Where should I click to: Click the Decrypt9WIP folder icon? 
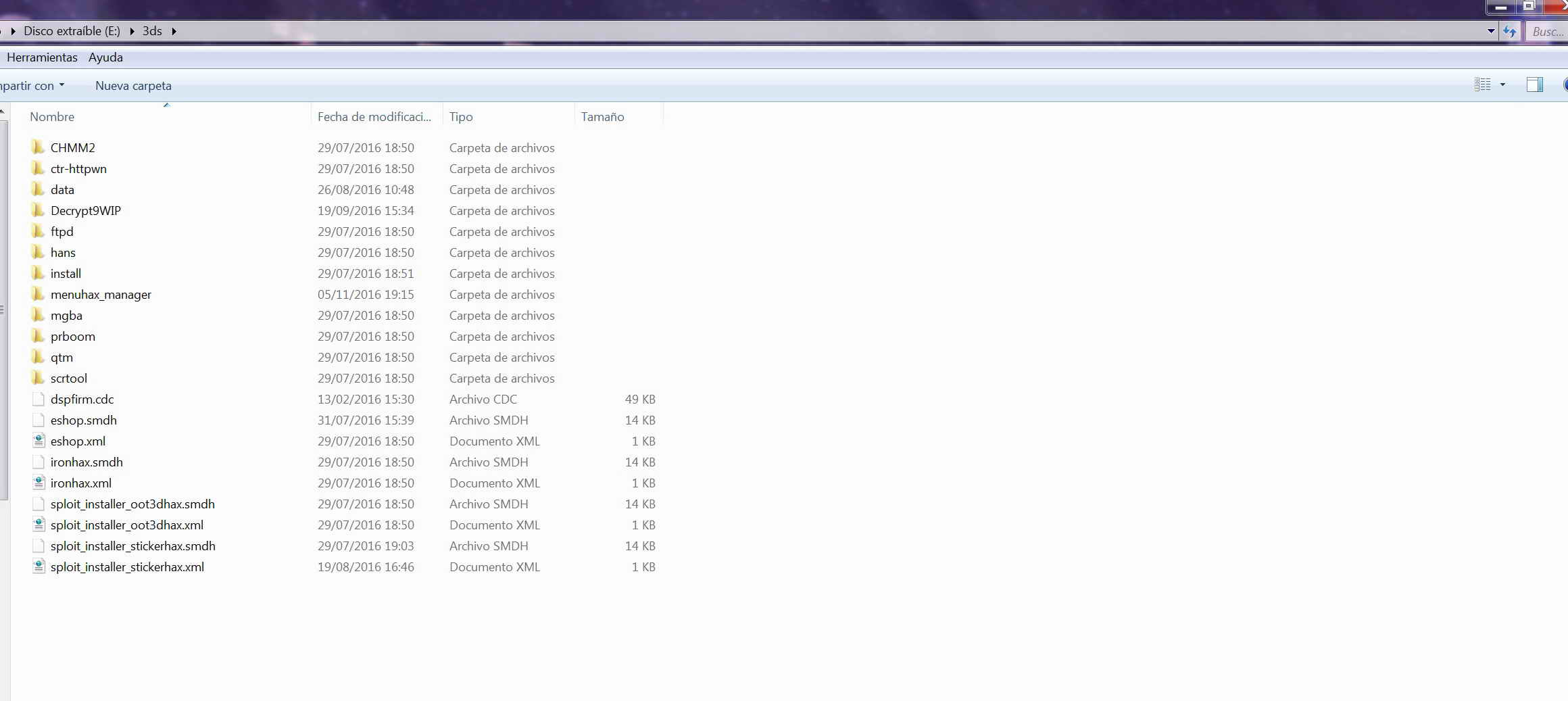click(x=39, y=210)
